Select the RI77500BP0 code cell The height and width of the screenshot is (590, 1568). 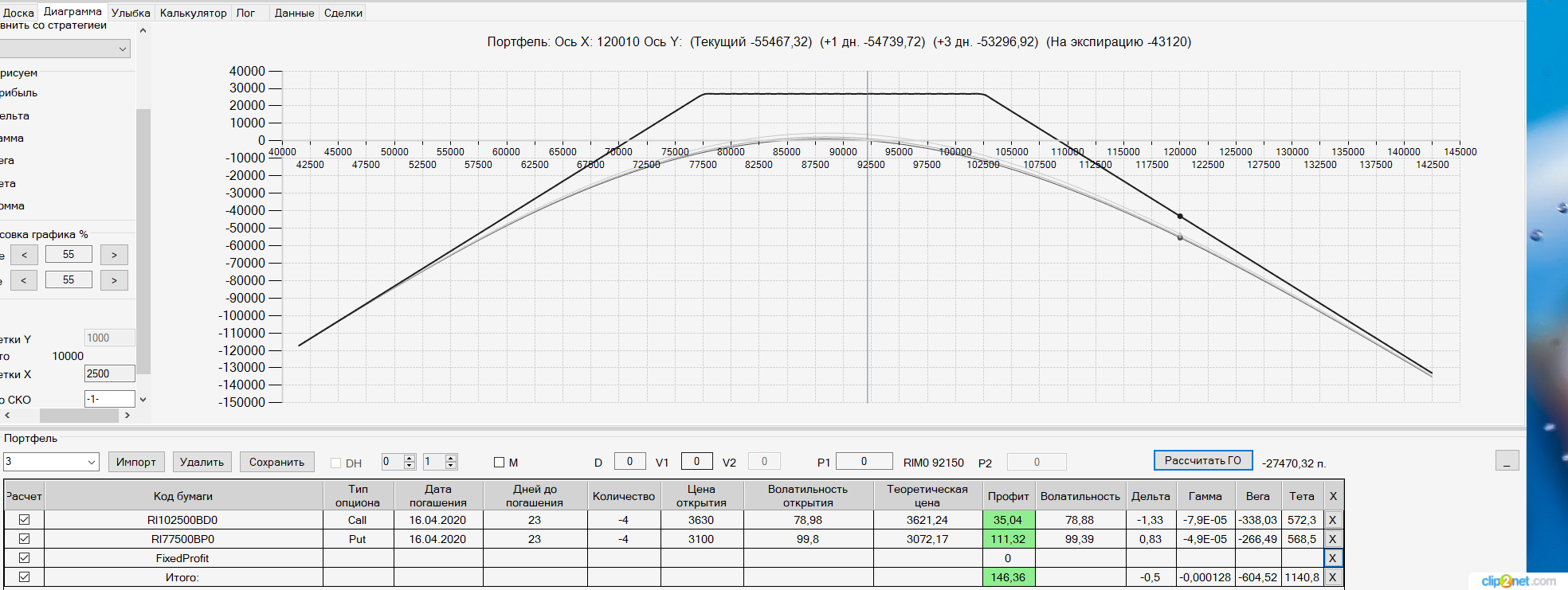click(x=183, y=539)
